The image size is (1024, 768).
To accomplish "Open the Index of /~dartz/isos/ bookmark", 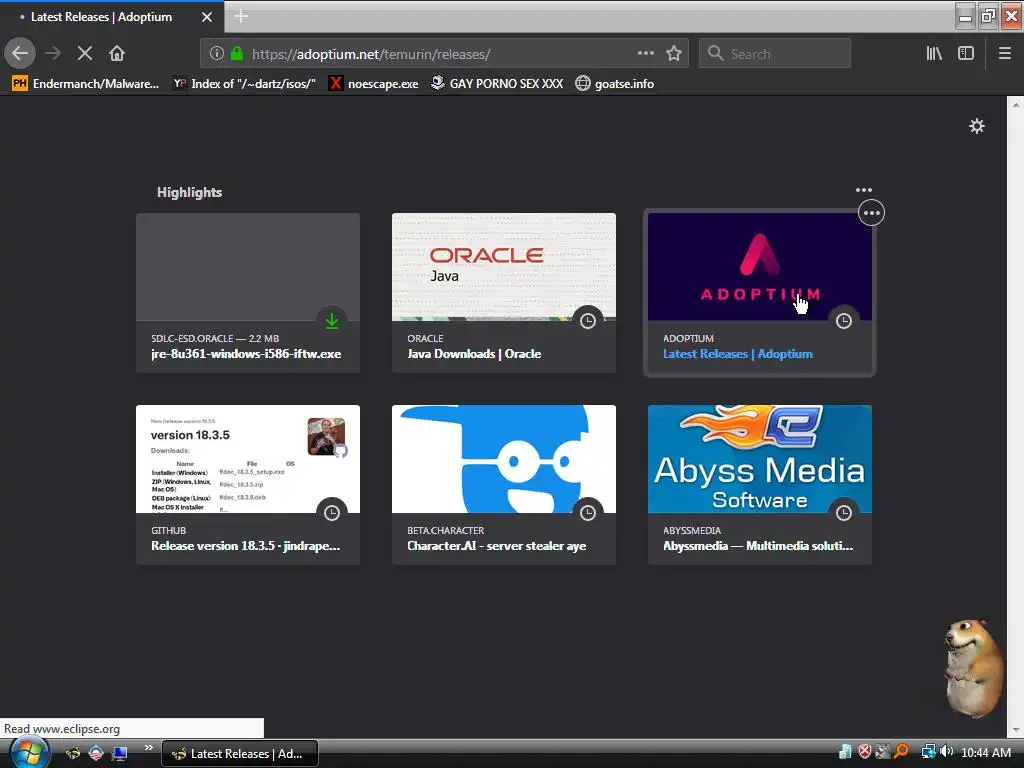I will [244, 84].
